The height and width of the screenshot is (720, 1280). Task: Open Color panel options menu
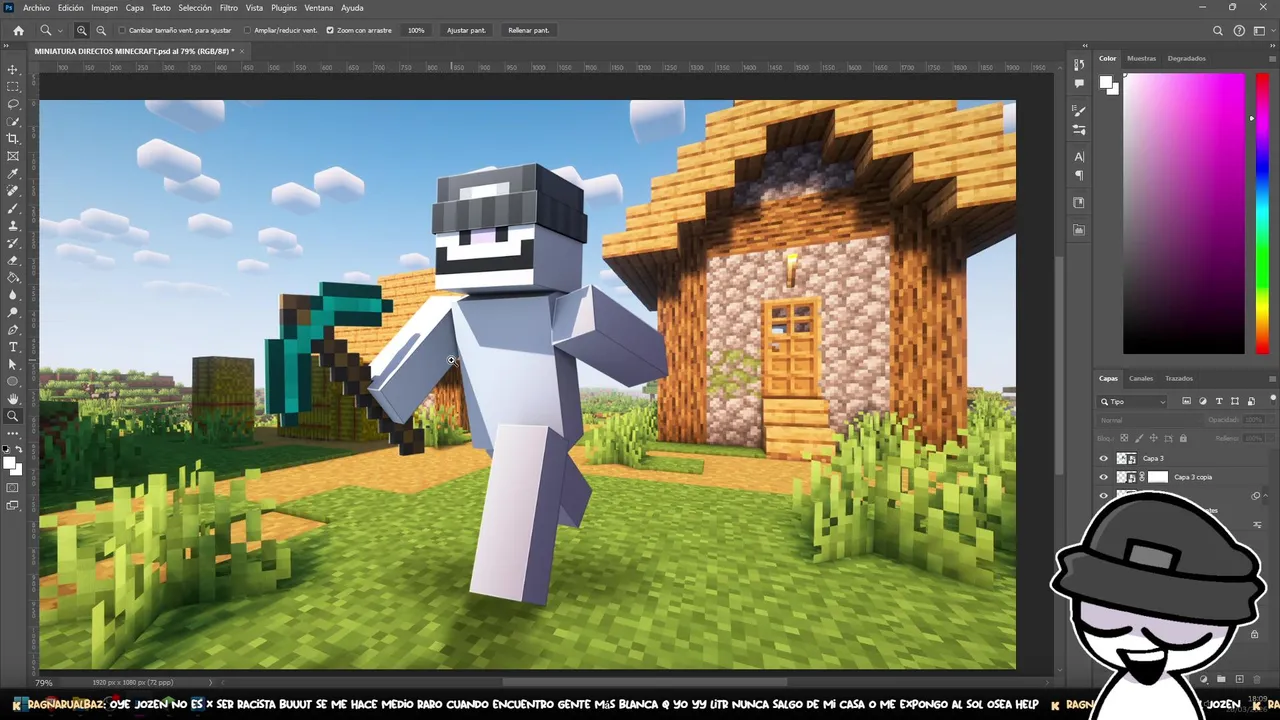pyautogui.click(x=1271, y=58)
